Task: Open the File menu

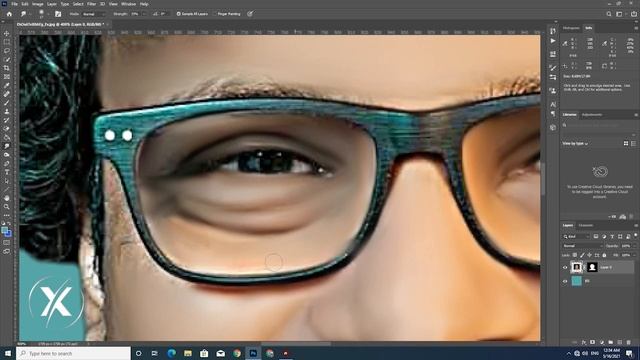Action: point(14,4)
